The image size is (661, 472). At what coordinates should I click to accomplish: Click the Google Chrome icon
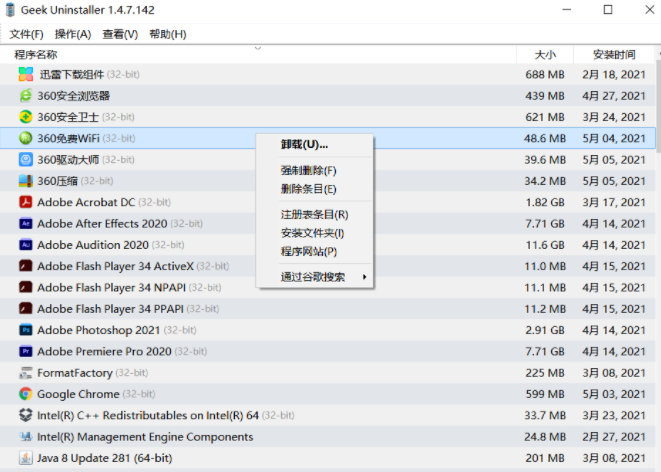point(26,394)
